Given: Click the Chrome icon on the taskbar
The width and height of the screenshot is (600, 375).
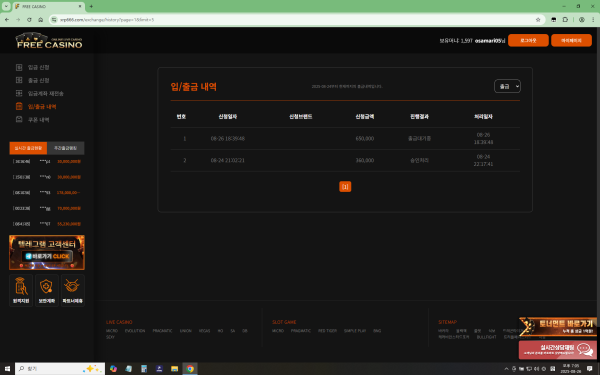Looking at the screenshot, I should (x=190, y=369).
